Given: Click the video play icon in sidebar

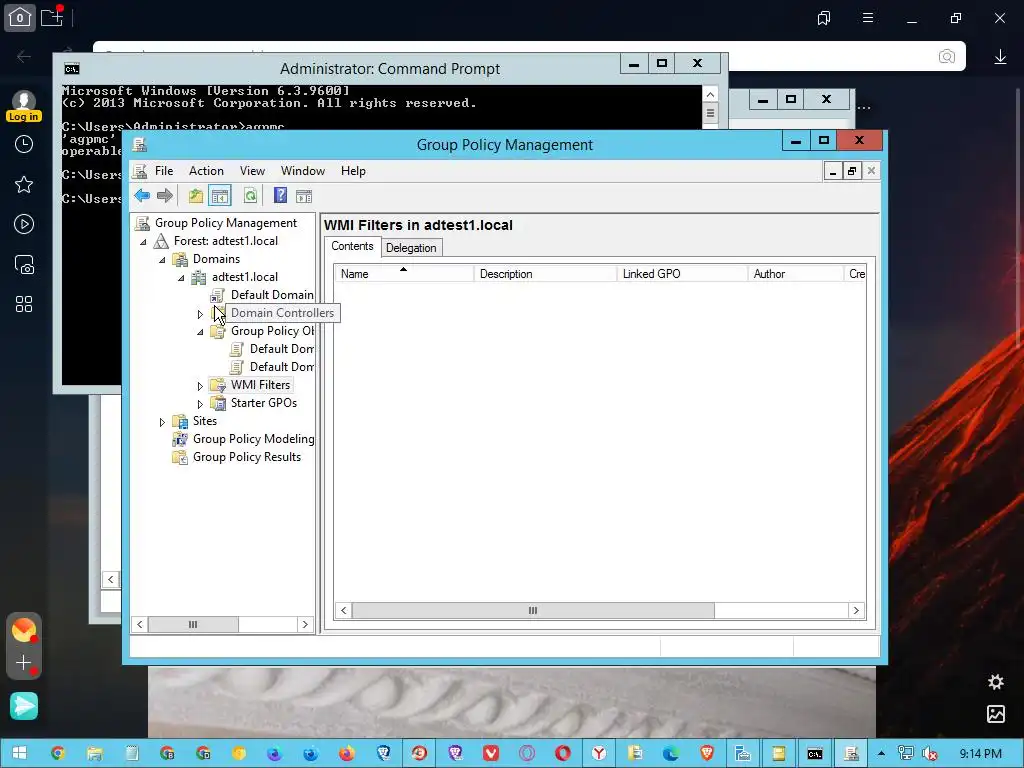Looking at the screenshot, I should pos(24,224).
